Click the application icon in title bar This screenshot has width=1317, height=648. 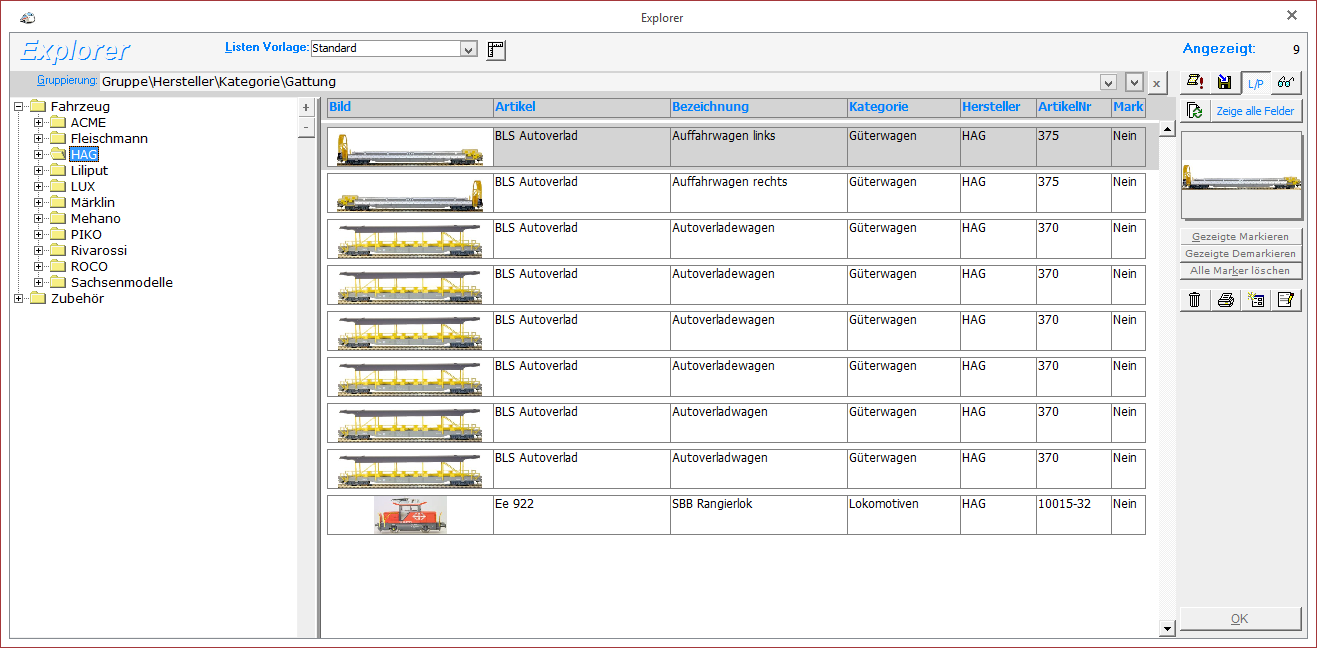pyautogui.click(x=27, y=17)
